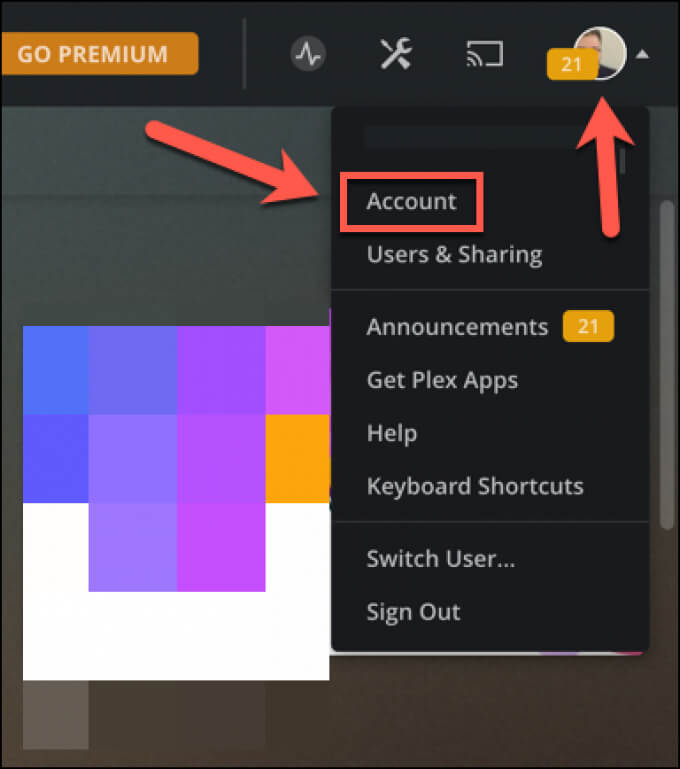Select Account from the dropdown menu
The image size is (680, 769).
(x=411, y=202)
